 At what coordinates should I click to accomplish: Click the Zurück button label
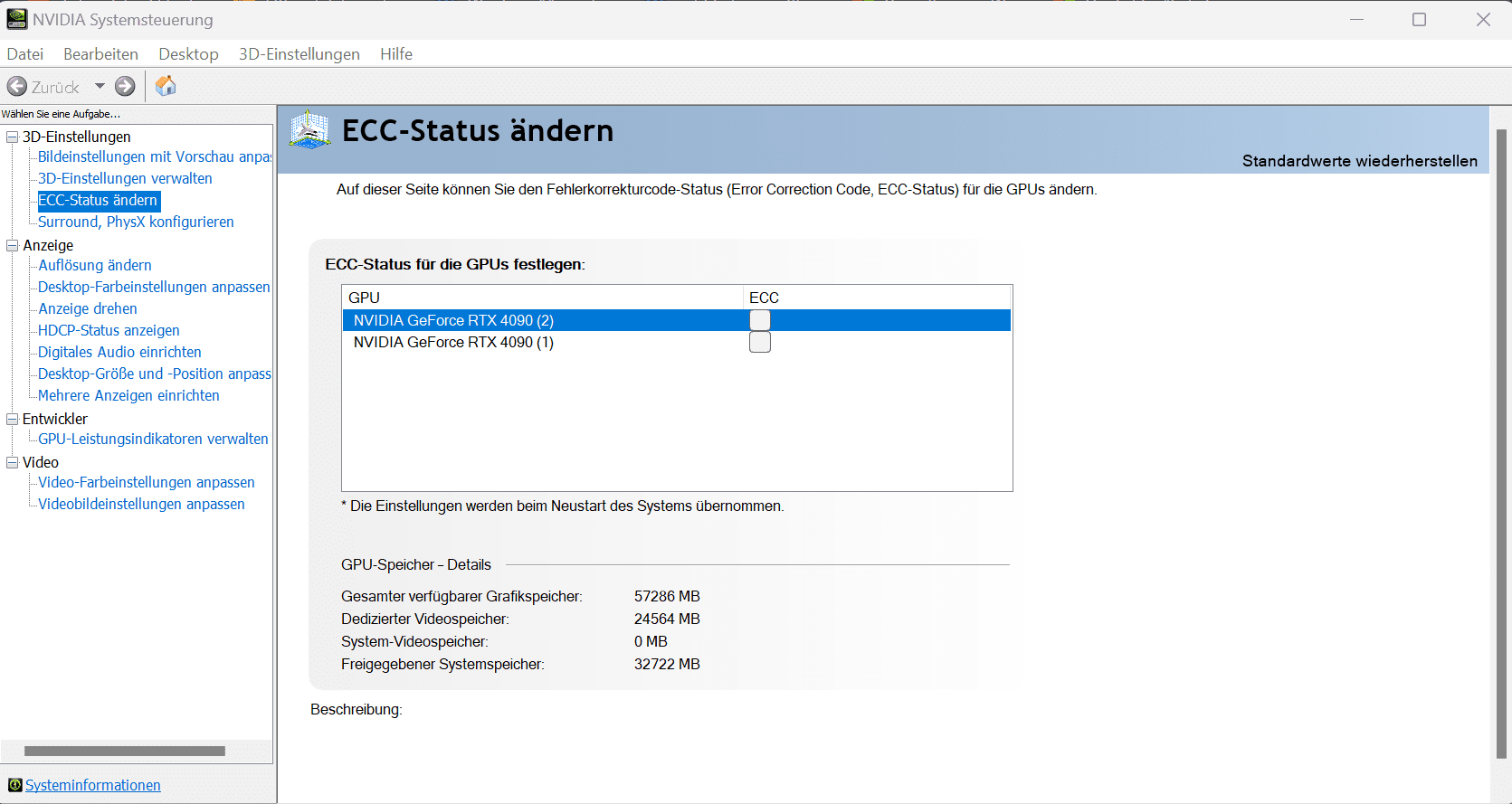coord(55,87)
